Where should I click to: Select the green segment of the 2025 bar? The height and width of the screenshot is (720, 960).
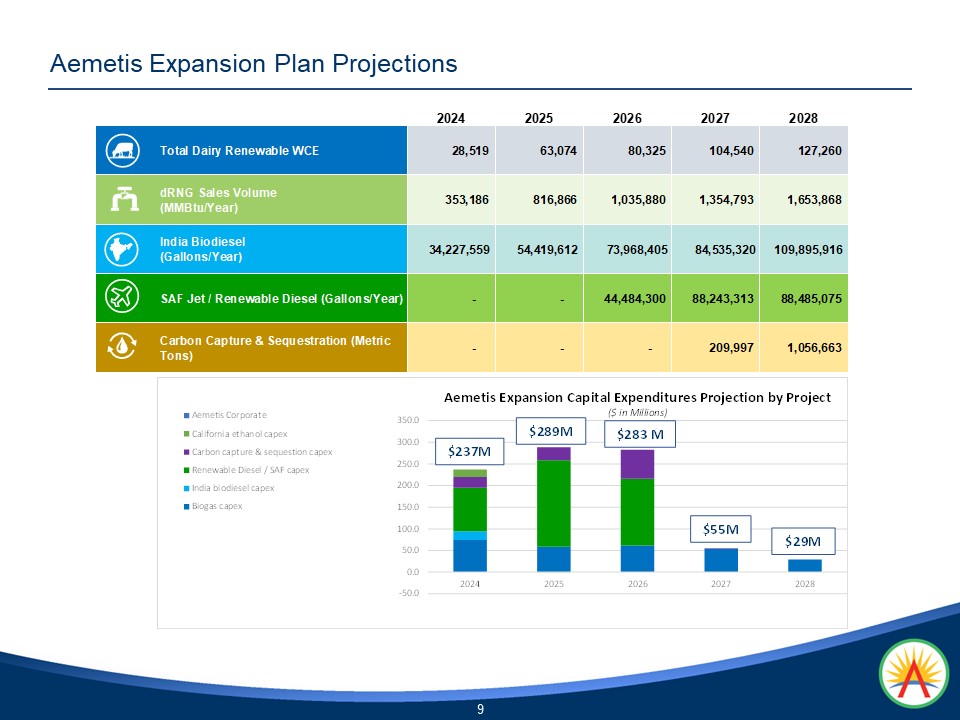click(553, 503)
